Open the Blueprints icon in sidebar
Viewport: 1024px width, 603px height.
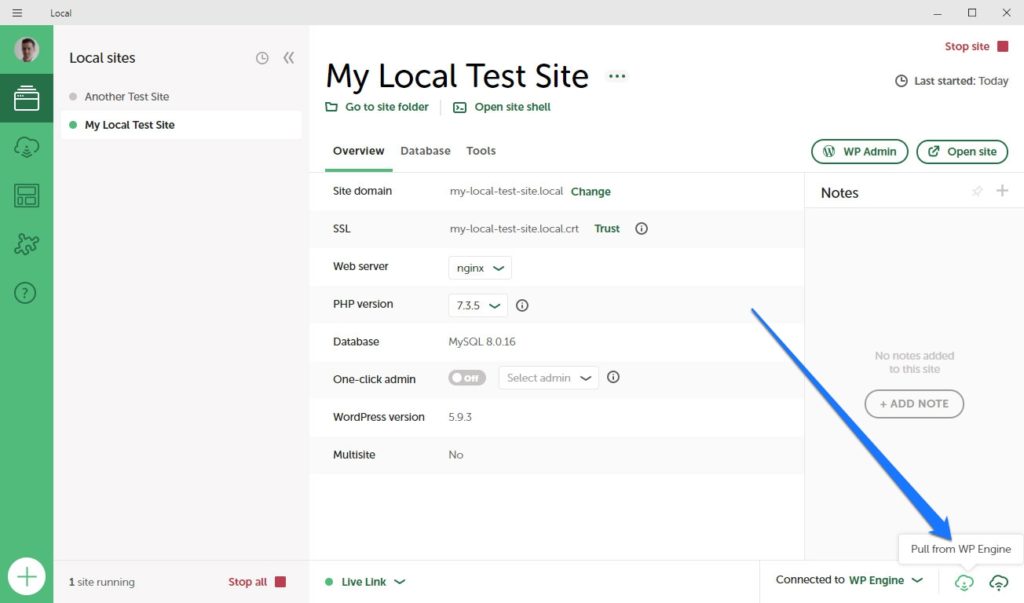click(26, 196)
